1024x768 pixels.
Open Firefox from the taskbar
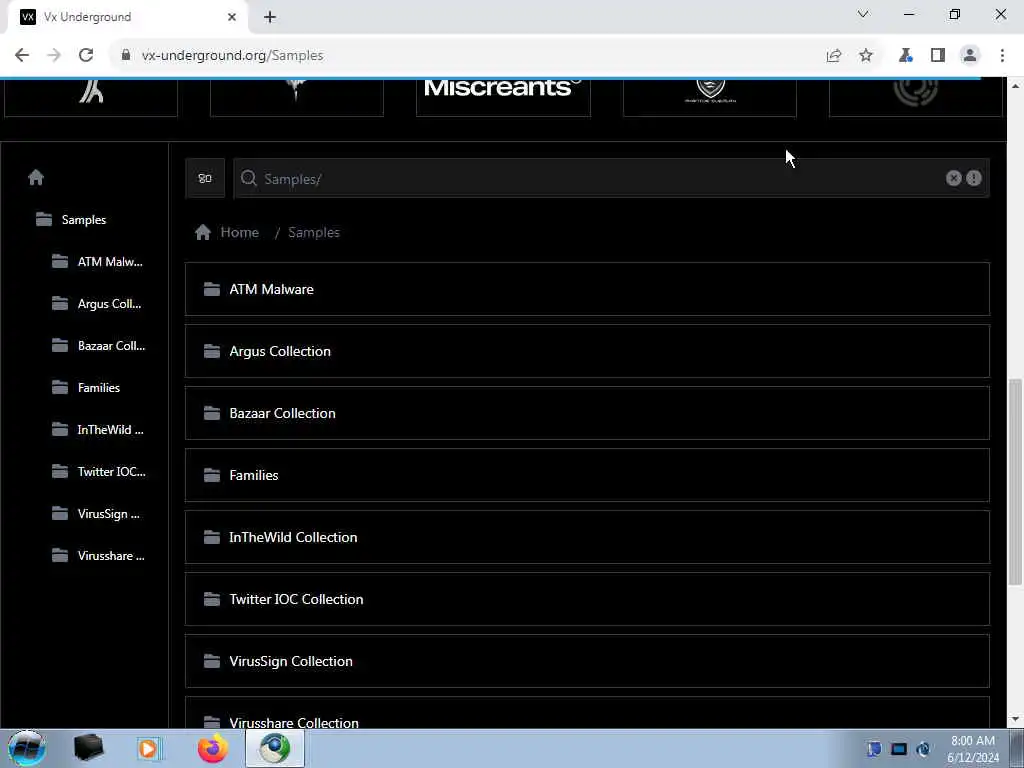coord(213,748)
